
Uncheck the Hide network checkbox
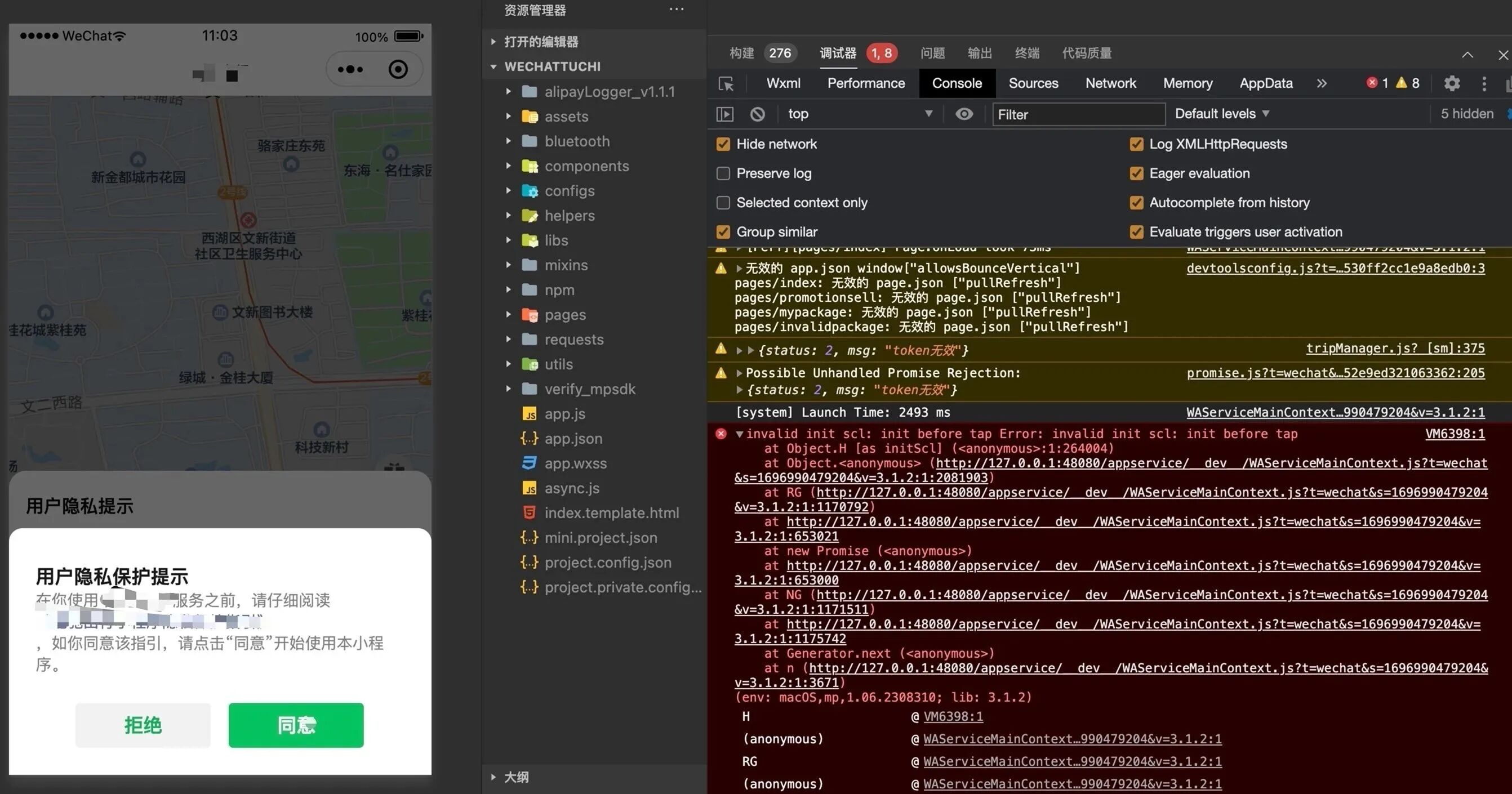(723, 144)
